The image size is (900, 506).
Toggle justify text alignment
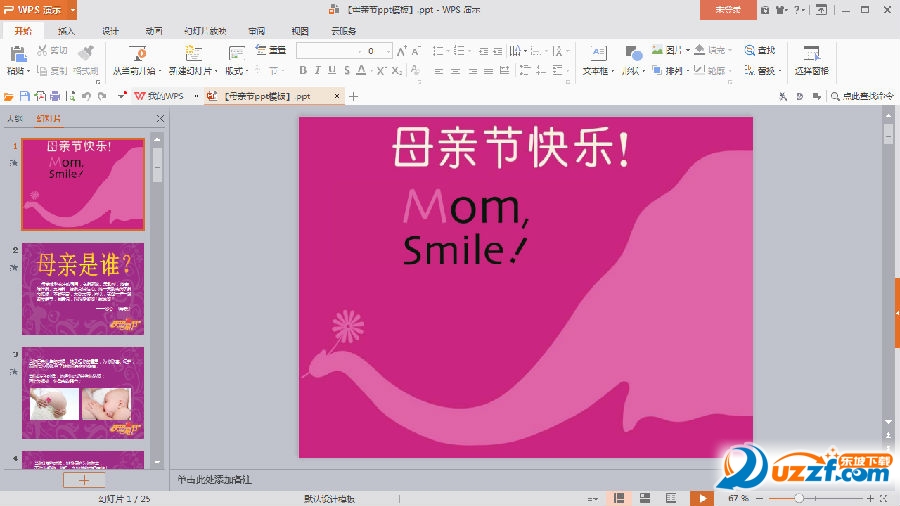488,71
